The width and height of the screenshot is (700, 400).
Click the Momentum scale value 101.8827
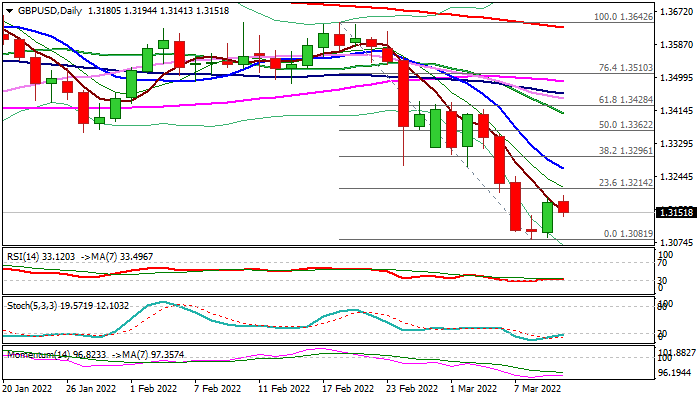(x=677, y=352)
